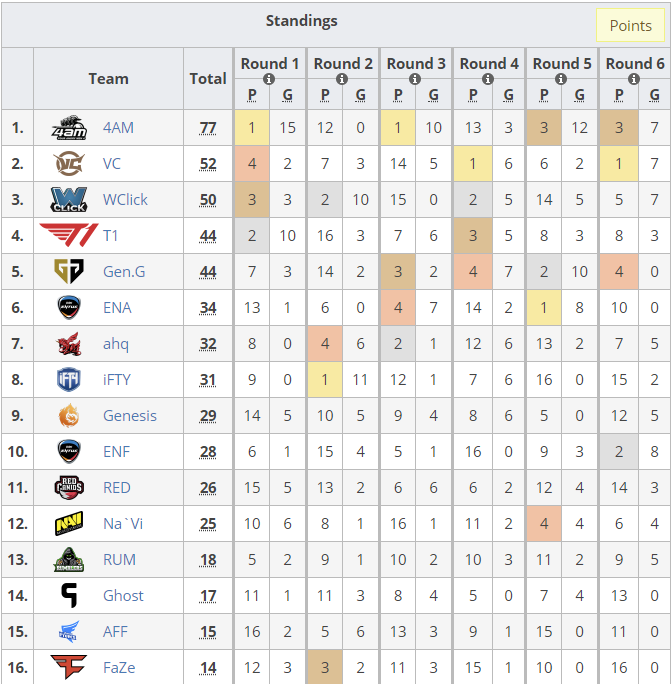
Task: Click the yellow first-place cell for ENA Round 5
Action: [x=544, y=308]
